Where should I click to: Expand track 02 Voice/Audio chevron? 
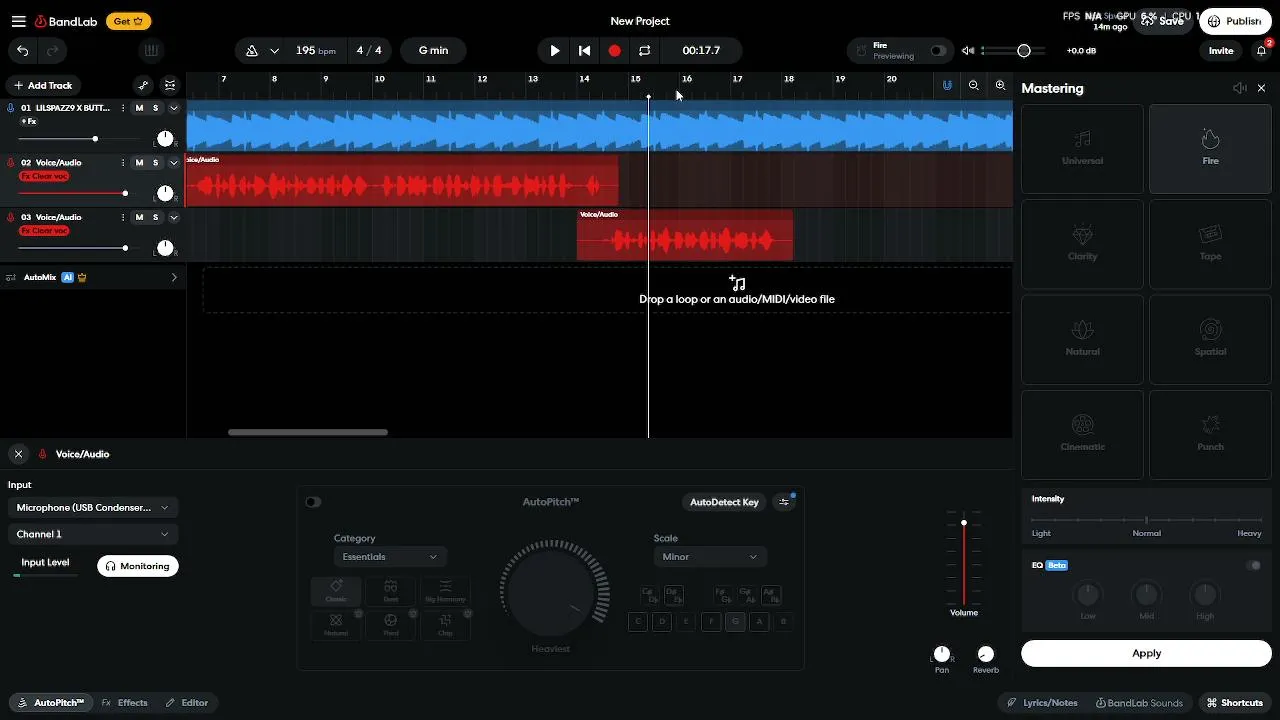(174, 163)
